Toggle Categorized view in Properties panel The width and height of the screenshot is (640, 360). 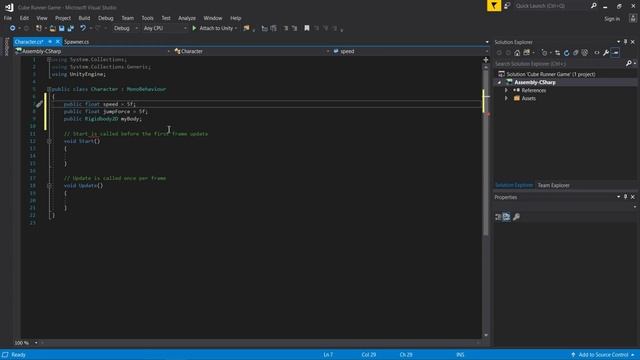click(x=498, y=217)
